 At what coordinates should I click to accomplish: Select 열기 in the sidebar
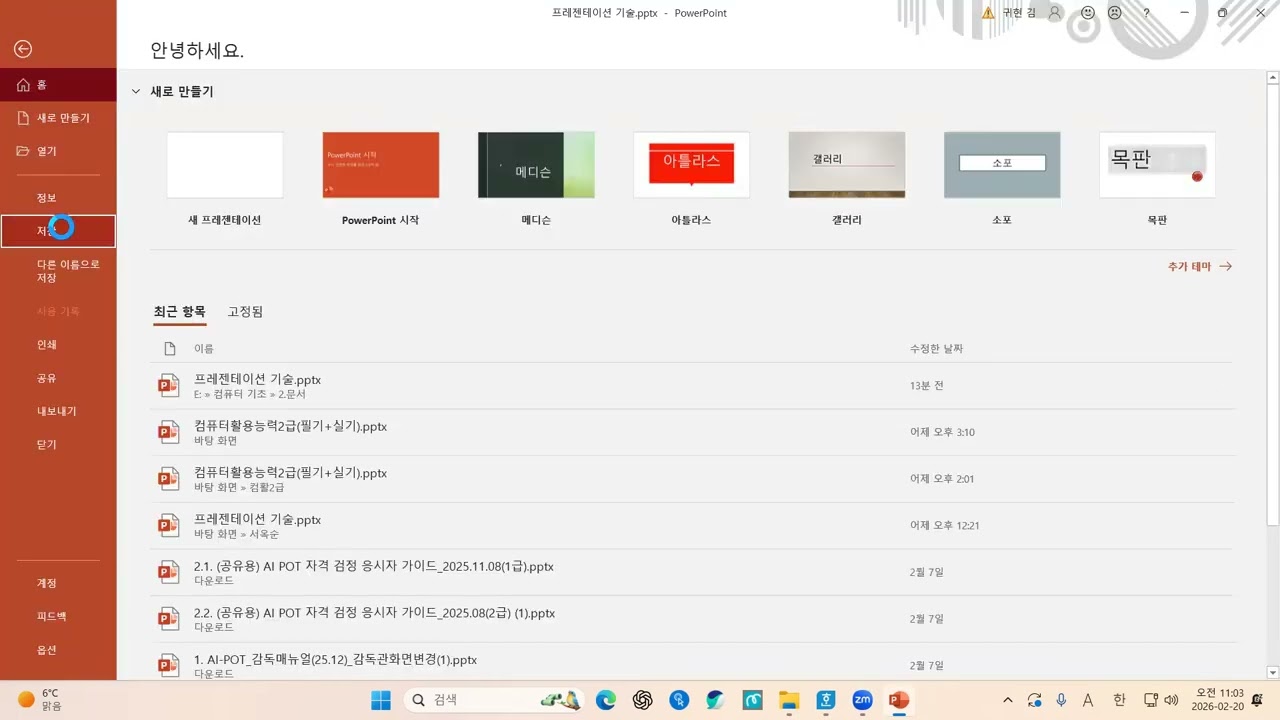coord(58,151)
